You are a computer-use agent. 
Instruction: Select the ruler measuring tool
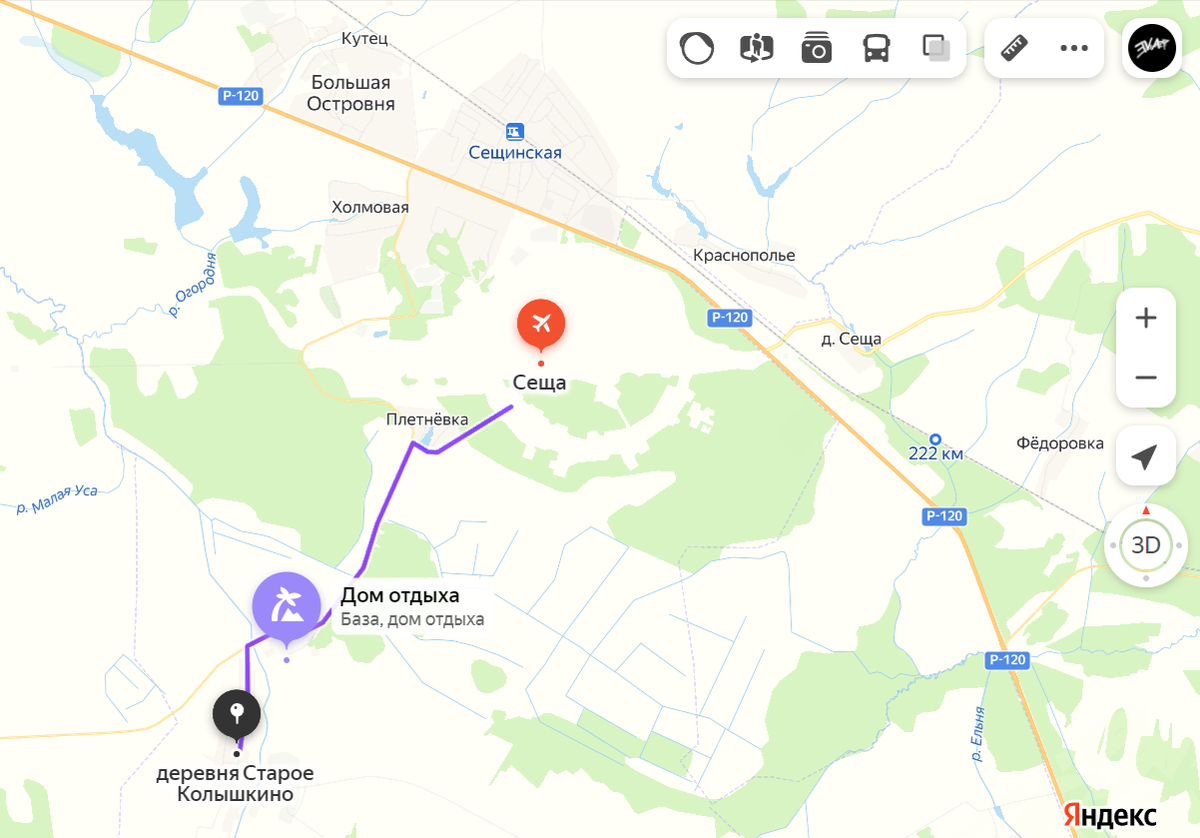coord(1014,48)
